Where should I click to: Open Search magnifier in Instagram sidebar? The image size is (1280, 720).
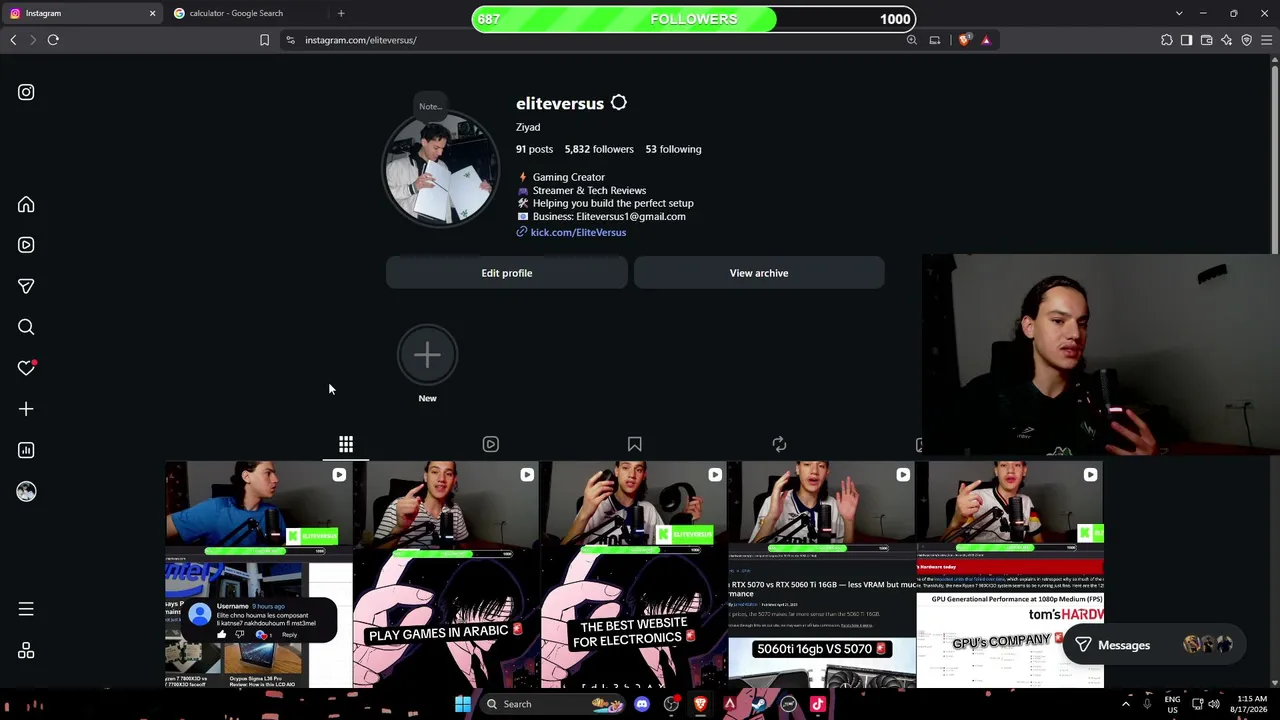26,327
